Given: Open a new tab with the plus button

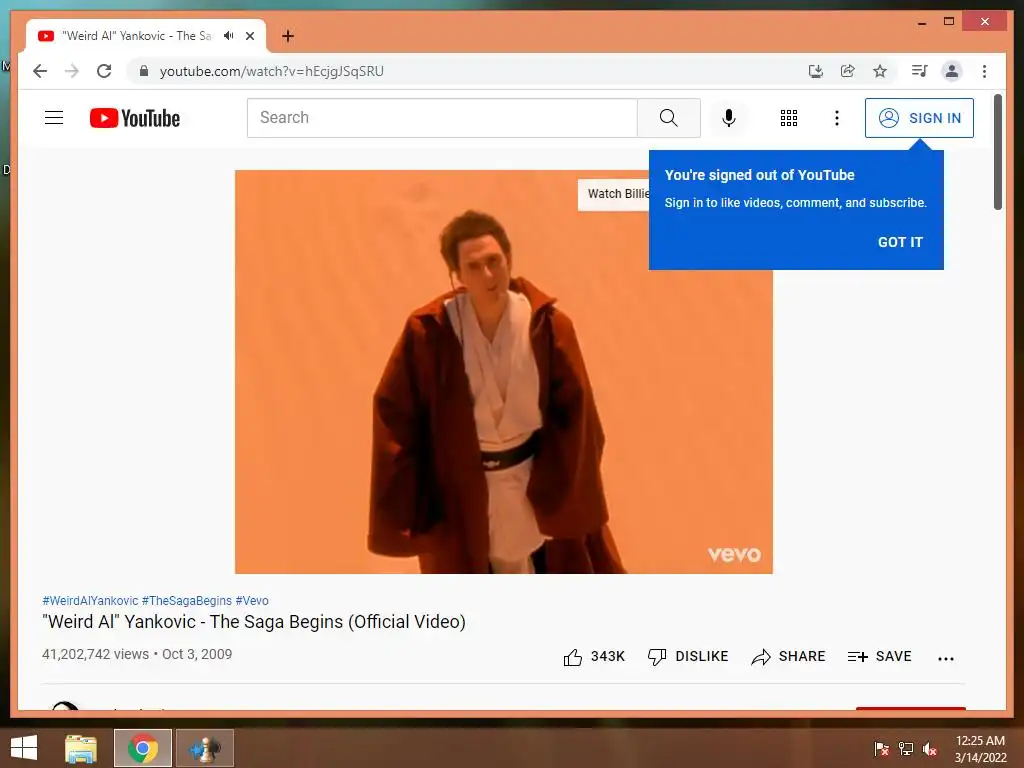Looking at the screenshot, I should tap(288, 36).
